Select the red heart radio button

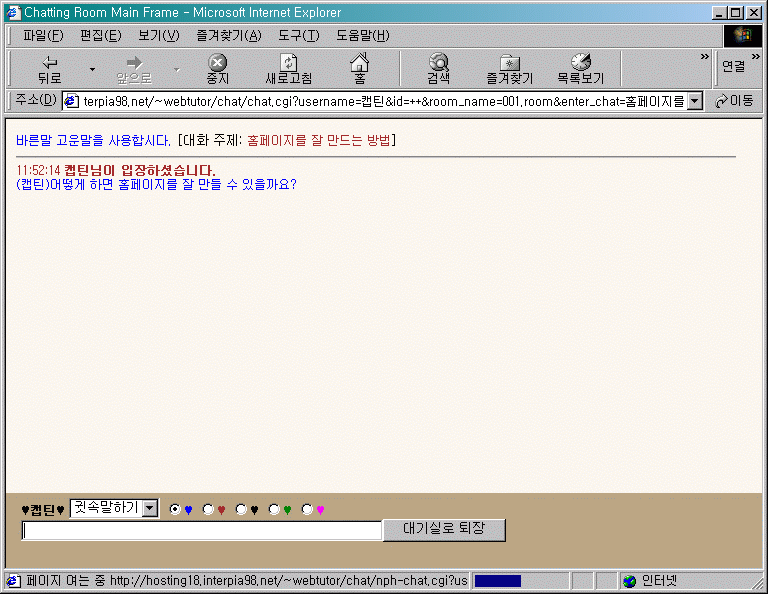tap(208, 509)
